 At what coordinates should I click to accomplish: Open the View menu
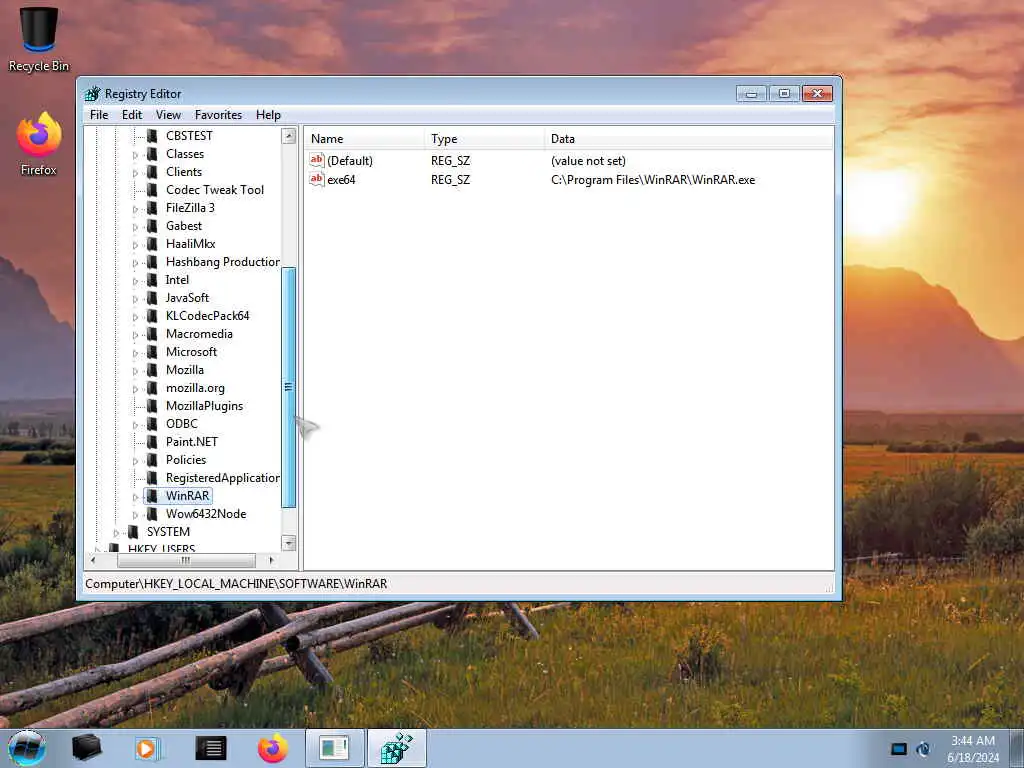click(168, 115)
